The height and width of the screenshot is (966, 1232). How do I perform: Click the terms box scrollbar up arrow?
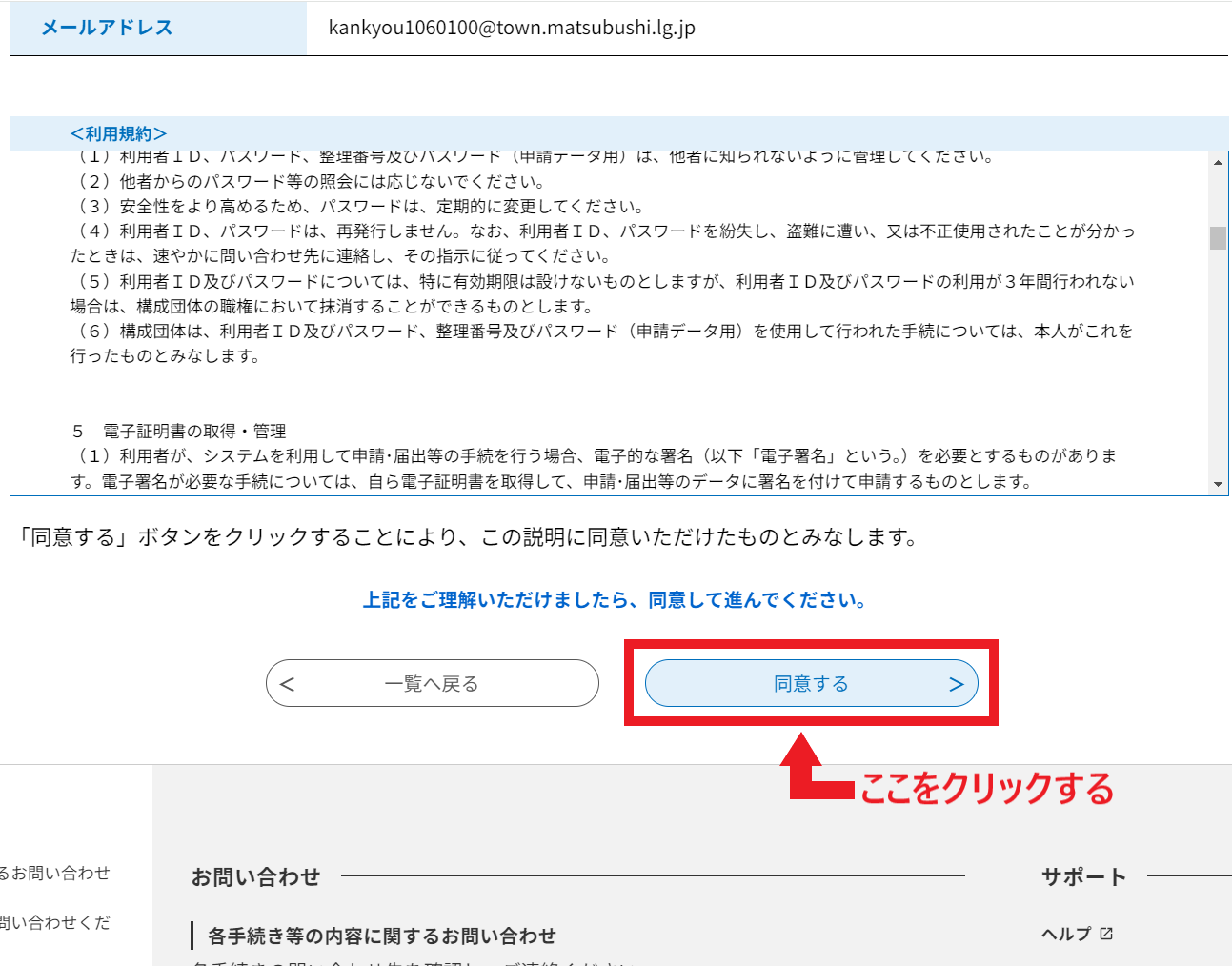tap(1218, 162)
